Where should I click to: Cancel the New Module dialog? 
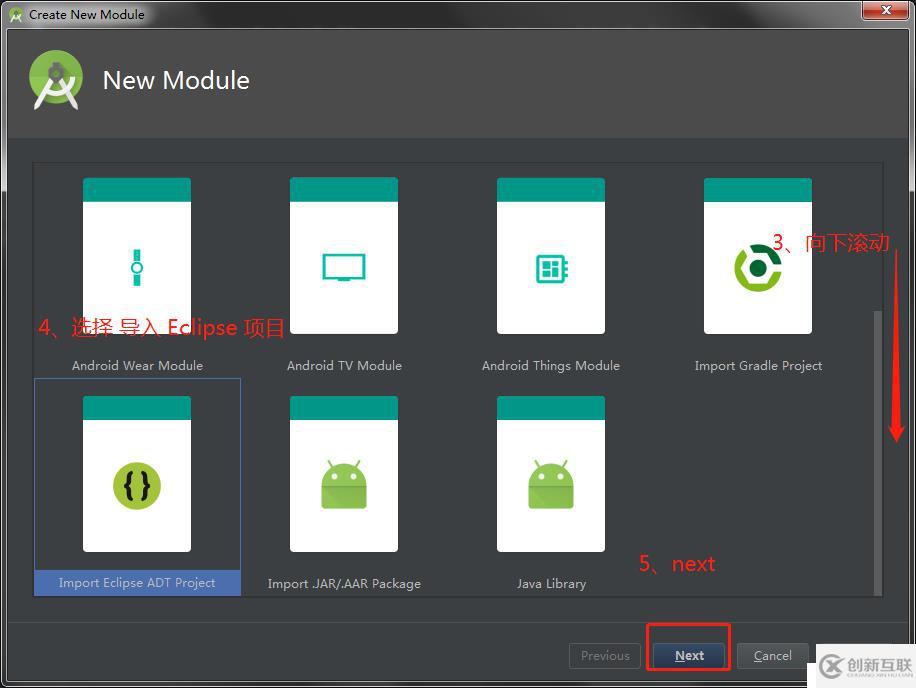tap(772, 656)
